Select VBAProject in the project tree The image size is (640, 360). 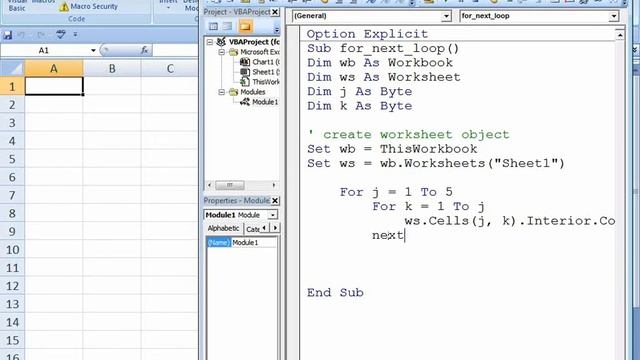(x=254, y=42)
